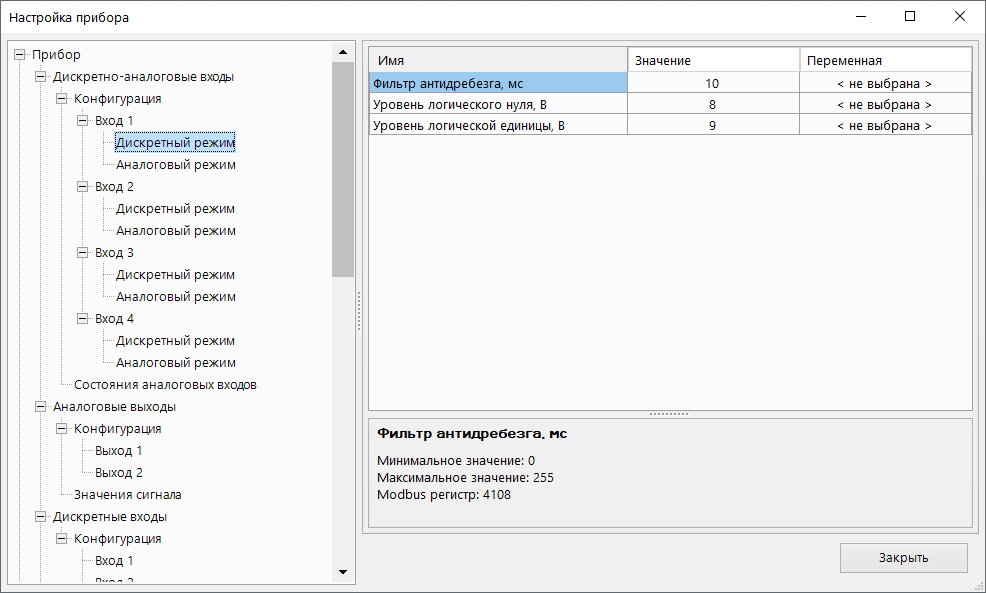Choose variable for Уровень логической единицы
986x593 pixels.
tap(884, 126)
